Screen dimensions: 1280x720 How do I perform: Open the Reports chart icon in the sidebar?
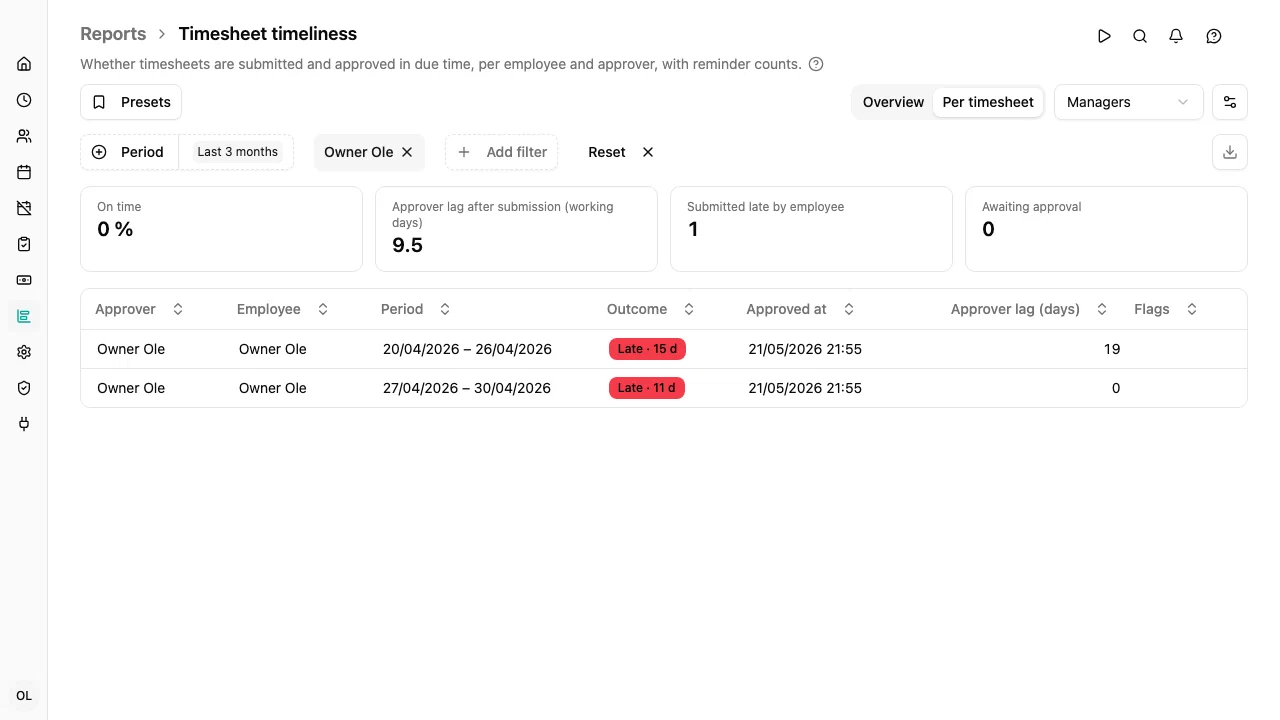(24, 316)
